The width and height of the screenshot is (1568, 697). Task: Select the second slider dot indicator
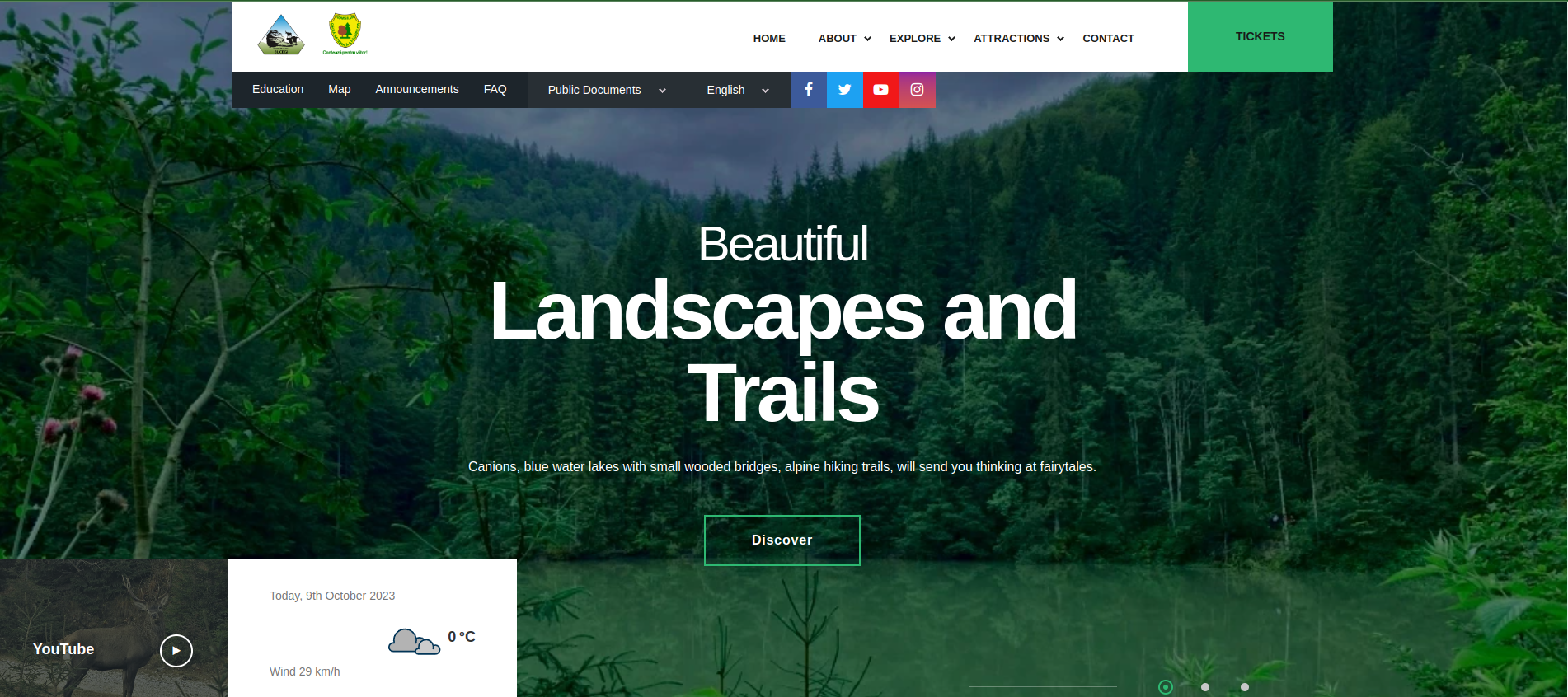(1205, 687)
